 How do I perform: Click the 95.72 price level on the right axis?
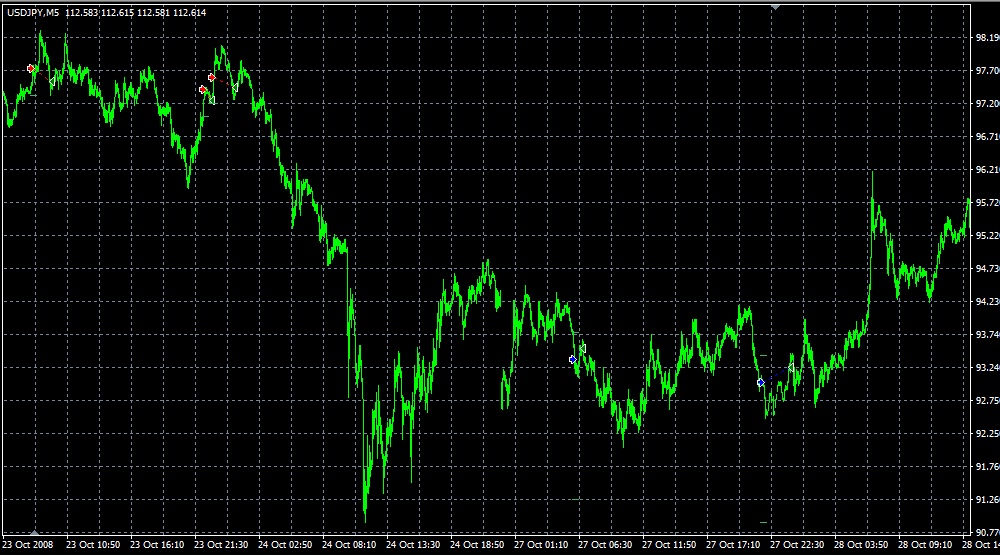(x=985, y=203)
